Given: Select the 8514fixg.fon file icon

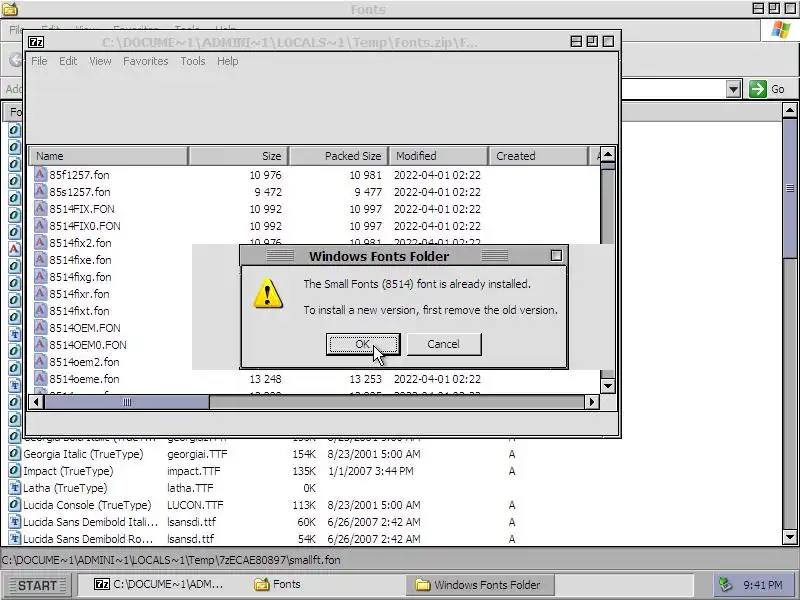Looking at the screenshot, I should click(40, 277).
